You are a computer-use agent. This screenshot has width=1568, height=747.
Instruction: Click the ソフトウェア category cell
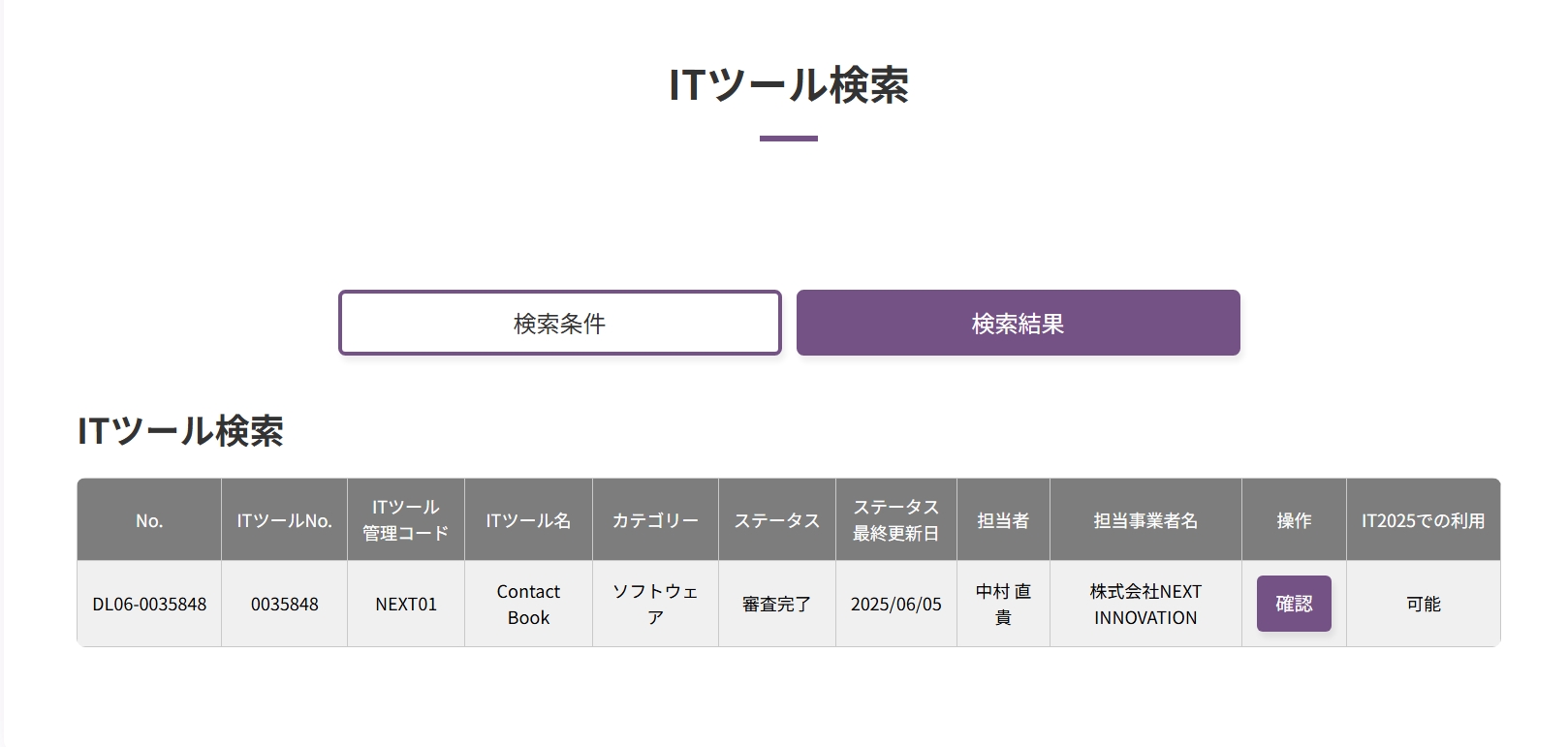[655, 604]
